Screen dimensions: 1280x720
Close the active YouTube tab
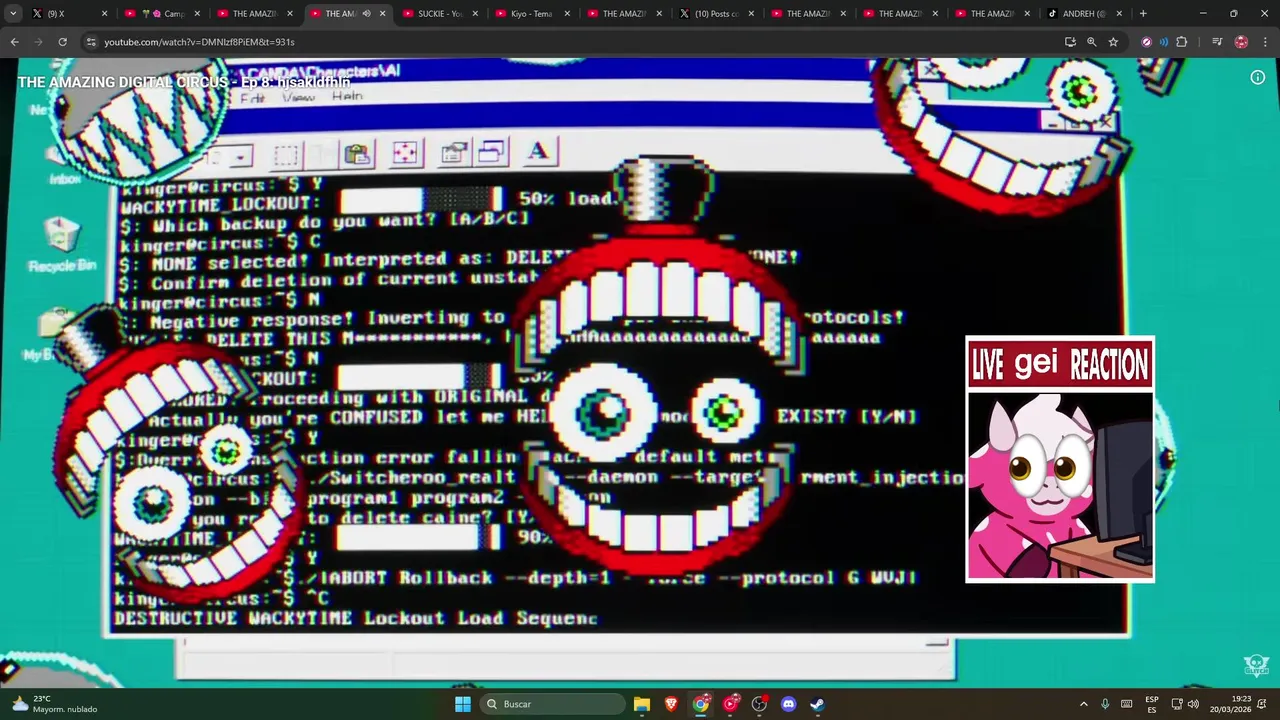(383, 14)
